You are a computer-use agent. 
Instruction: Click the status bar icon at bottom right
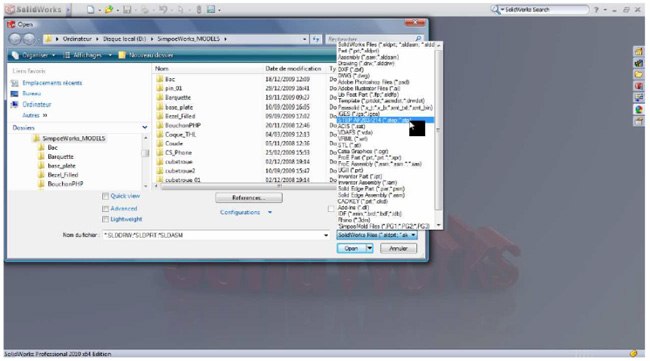click(x=633, y=354)
